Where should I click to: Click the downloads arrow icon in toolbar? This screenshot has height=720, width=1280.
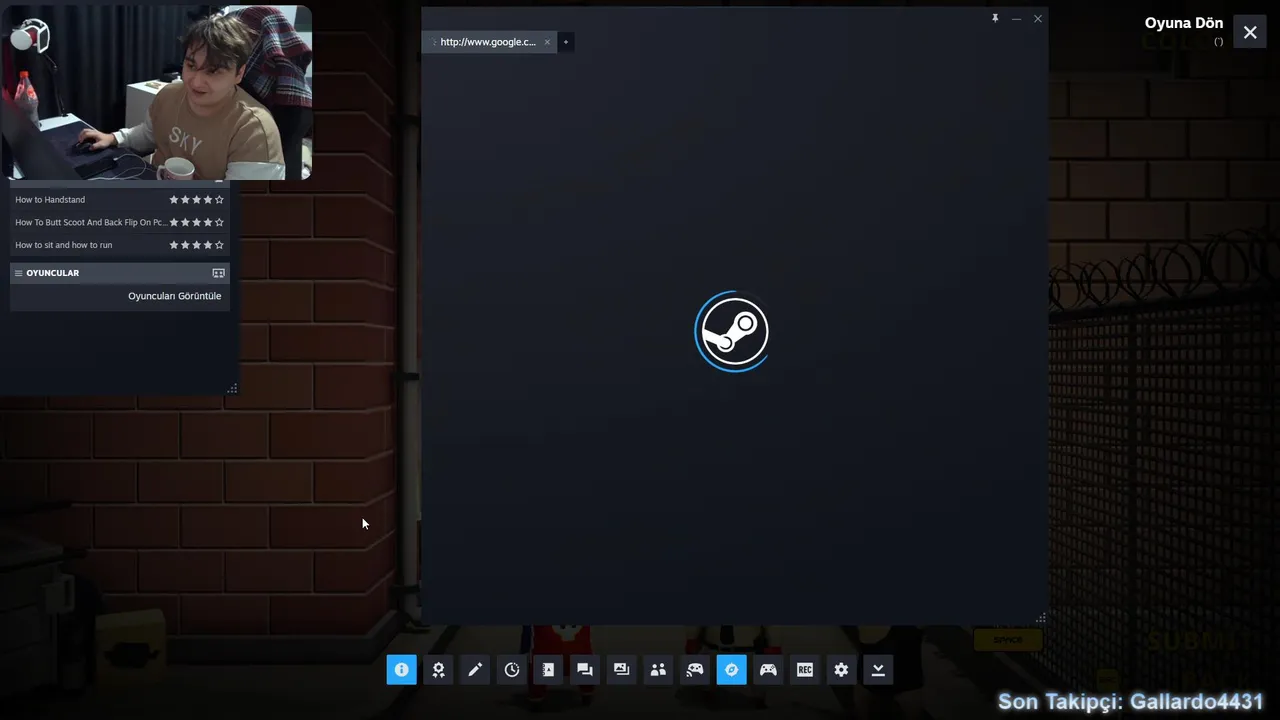click(x=878, y=670)
